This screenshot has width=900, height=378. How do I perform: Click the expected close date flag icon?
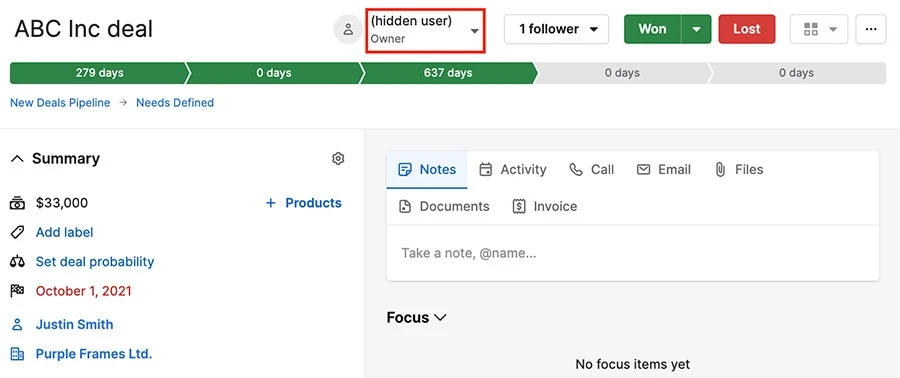coord(17,291)
